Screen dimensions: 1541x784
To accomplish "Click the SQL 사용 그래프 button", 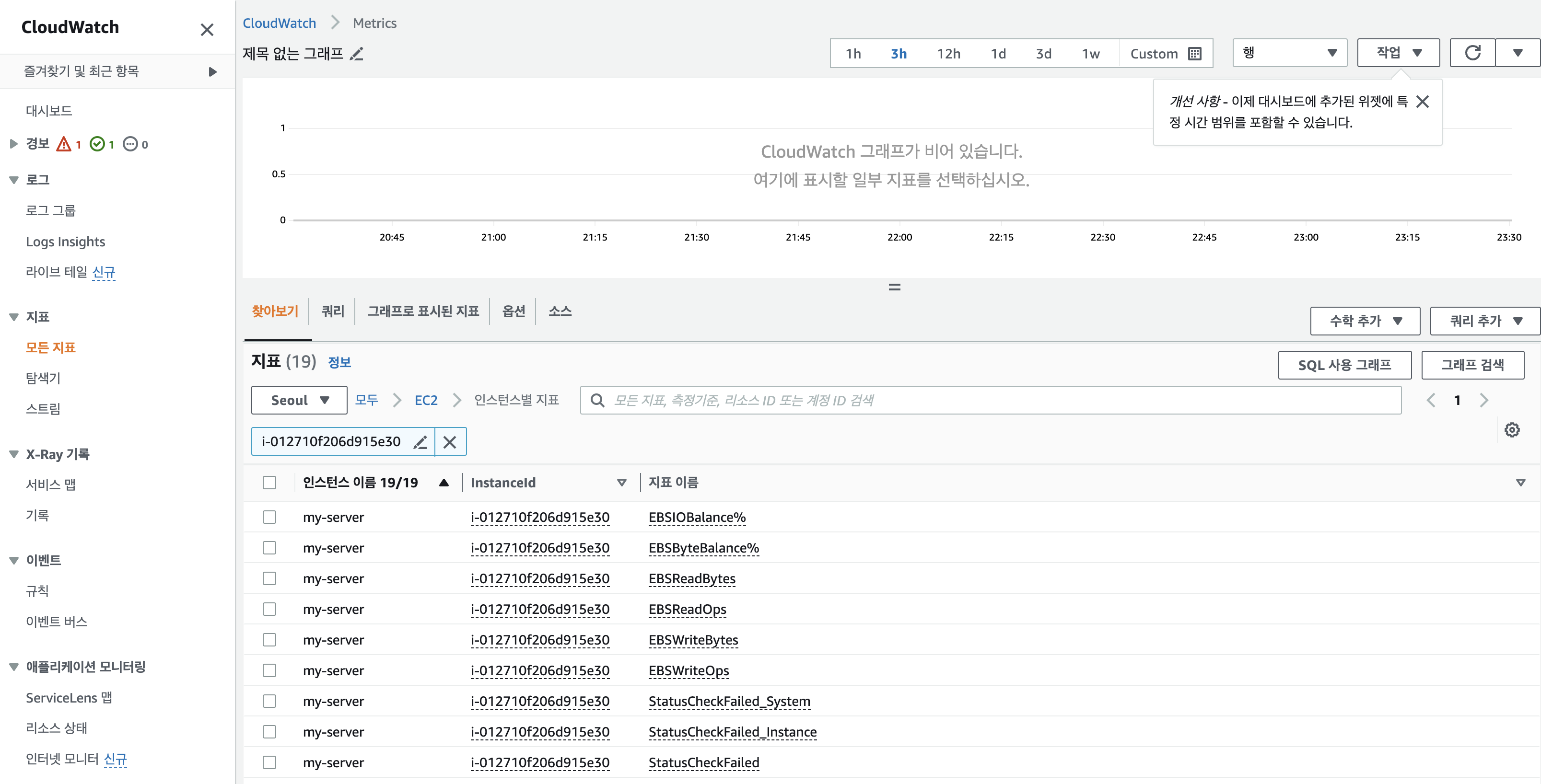I will pyautogui.click(x=1345, y=365).
